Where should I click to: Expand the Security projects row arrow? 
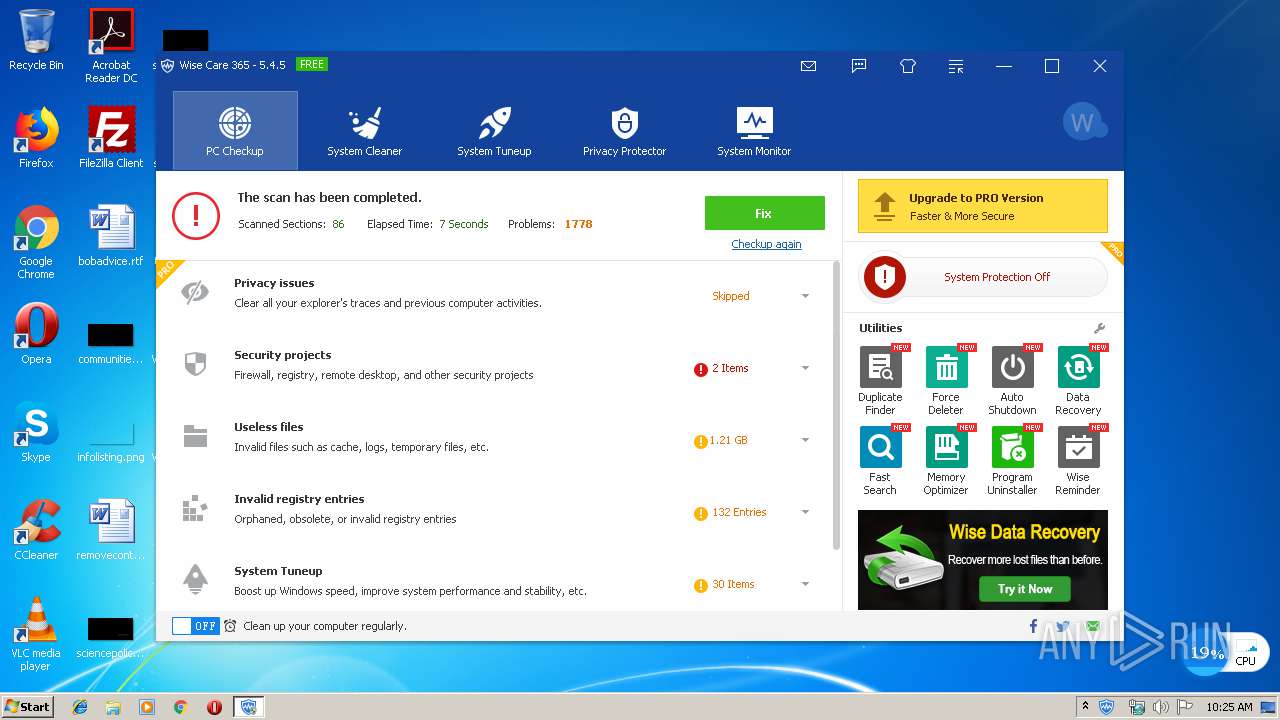[x=805, y=368]
